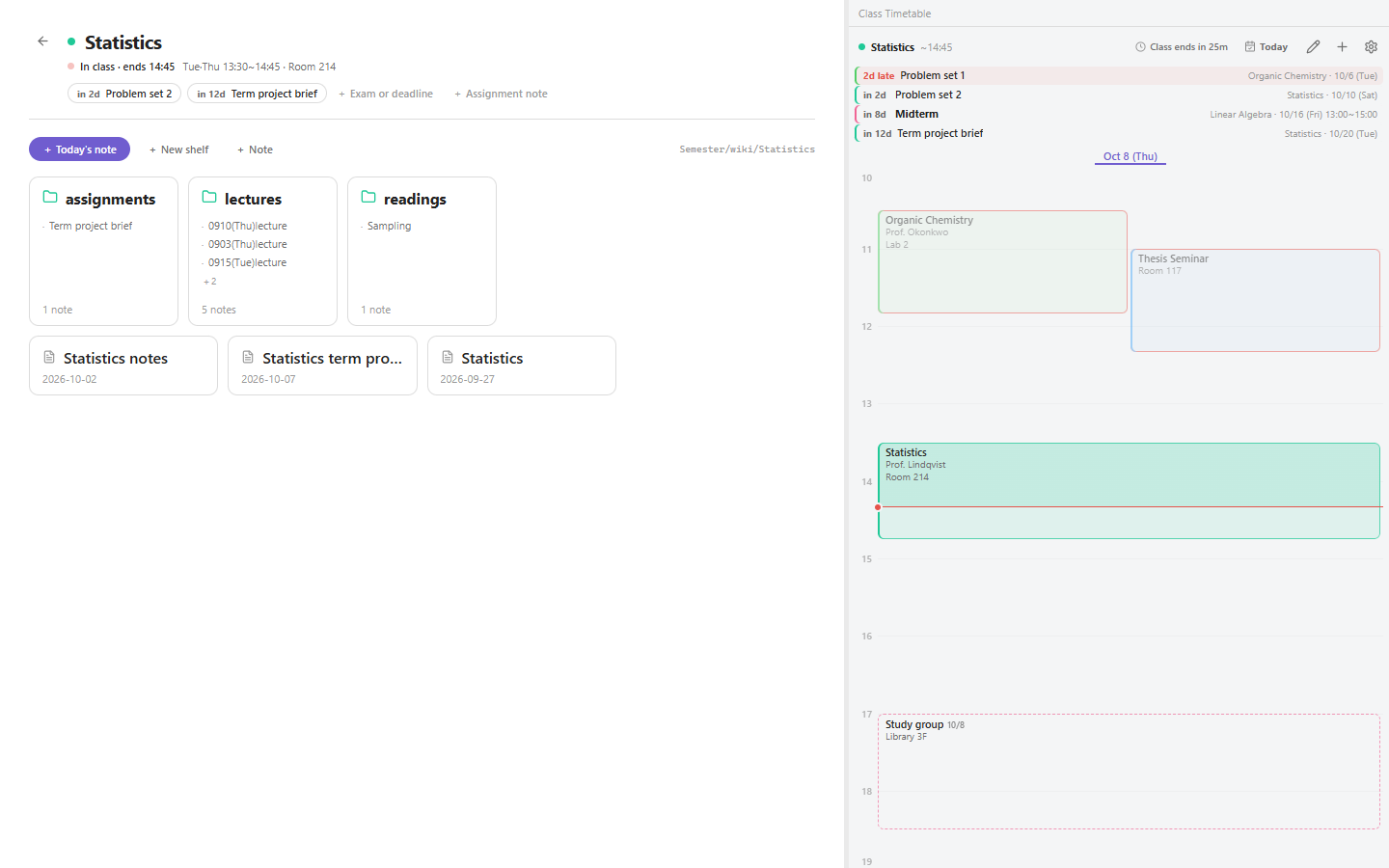Click the readings folder icon

coord(368,197)
